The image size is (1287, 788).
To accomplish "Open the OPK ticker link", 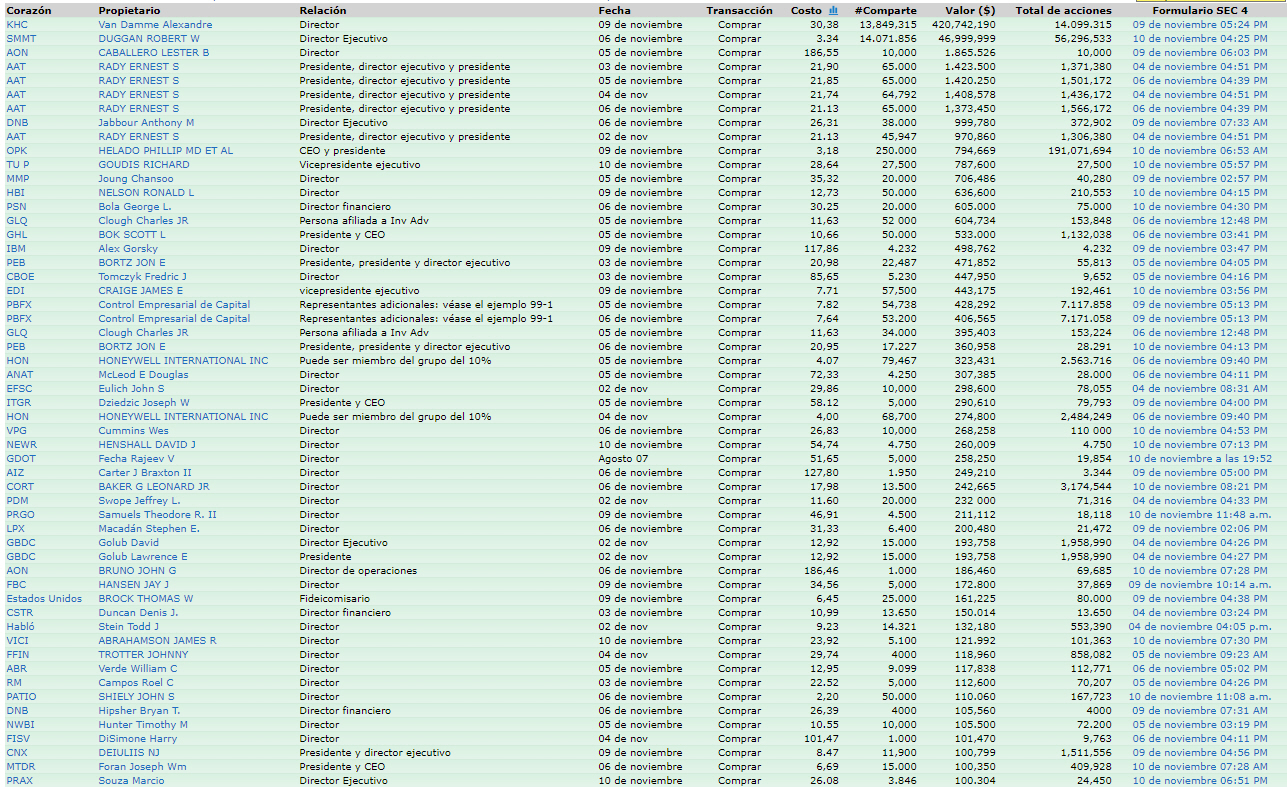I will 17,150.
